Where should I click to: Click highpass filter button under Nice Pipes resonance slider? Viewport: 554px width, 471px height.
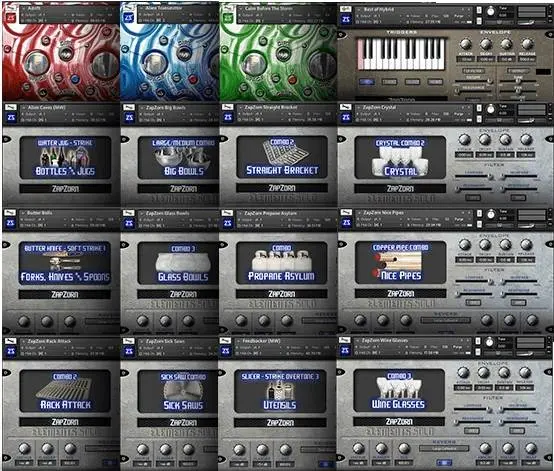pos(518,303)
